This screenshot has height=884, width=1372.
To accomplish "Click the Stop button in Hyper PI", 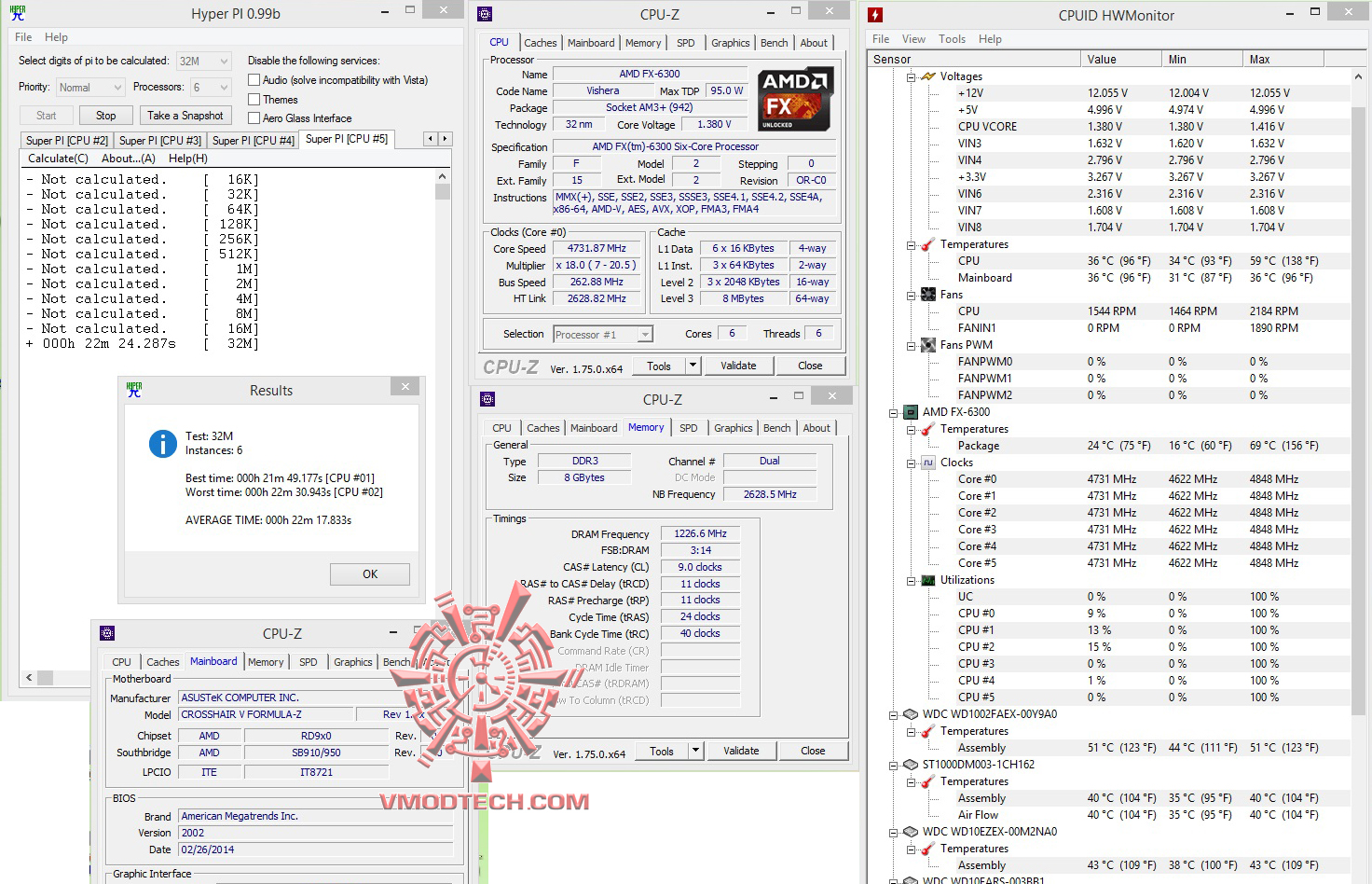I will [x=106, y=116].
